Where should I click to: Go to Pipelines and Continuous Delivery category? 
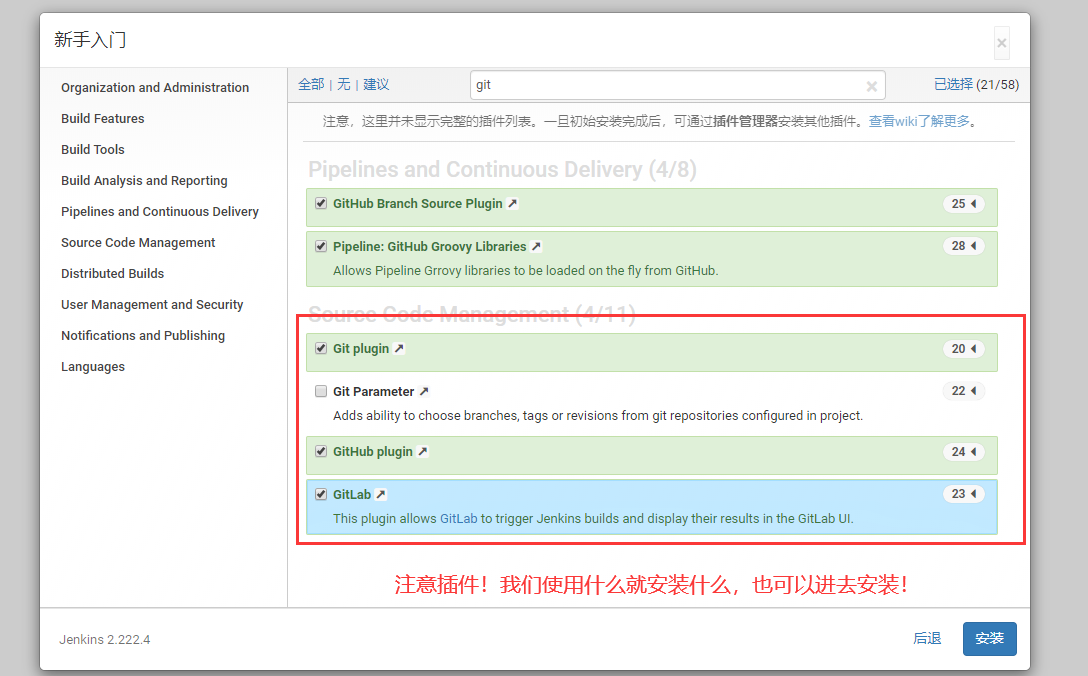coord(160,212)
